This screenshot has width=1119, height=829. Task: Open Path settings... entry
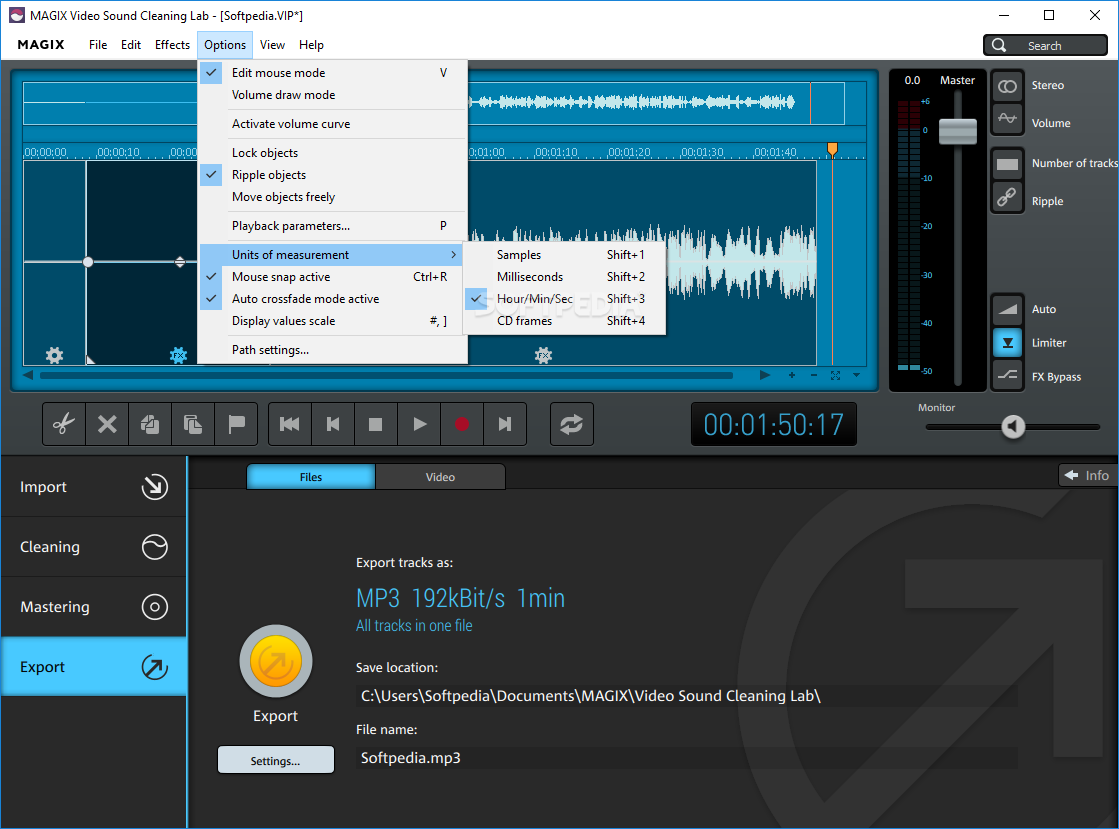(x=333, y=350)
